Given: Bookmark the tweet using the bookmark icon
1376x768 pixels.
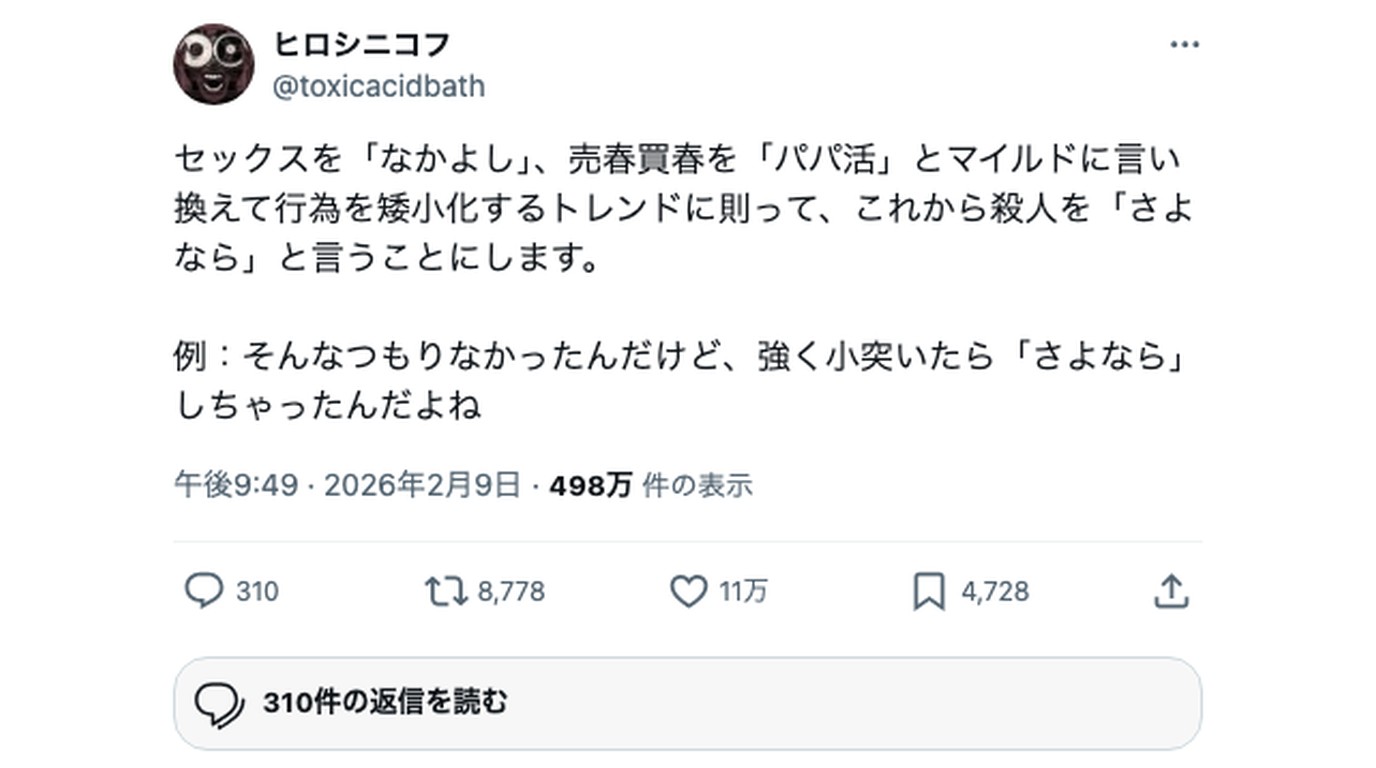Looking at the screenshot, I should point(930,591).
